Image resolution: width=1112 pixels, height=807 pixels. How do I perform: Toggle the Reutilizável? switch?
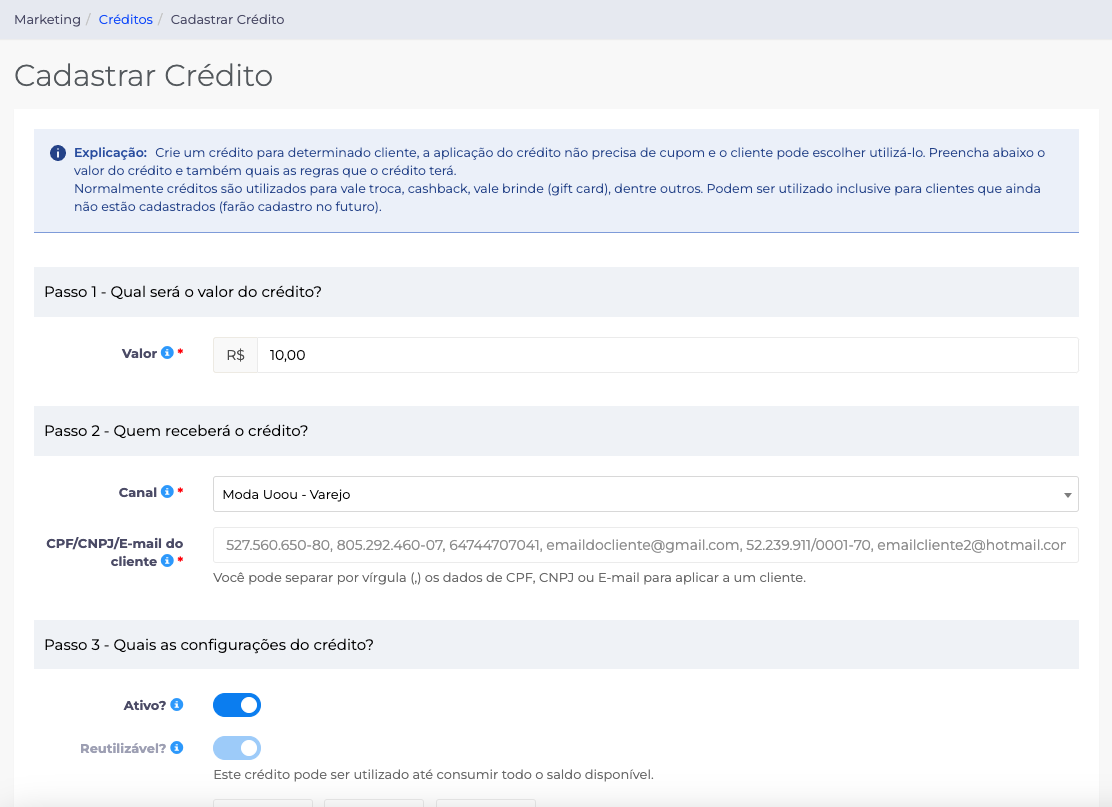[x=237, y=748]
